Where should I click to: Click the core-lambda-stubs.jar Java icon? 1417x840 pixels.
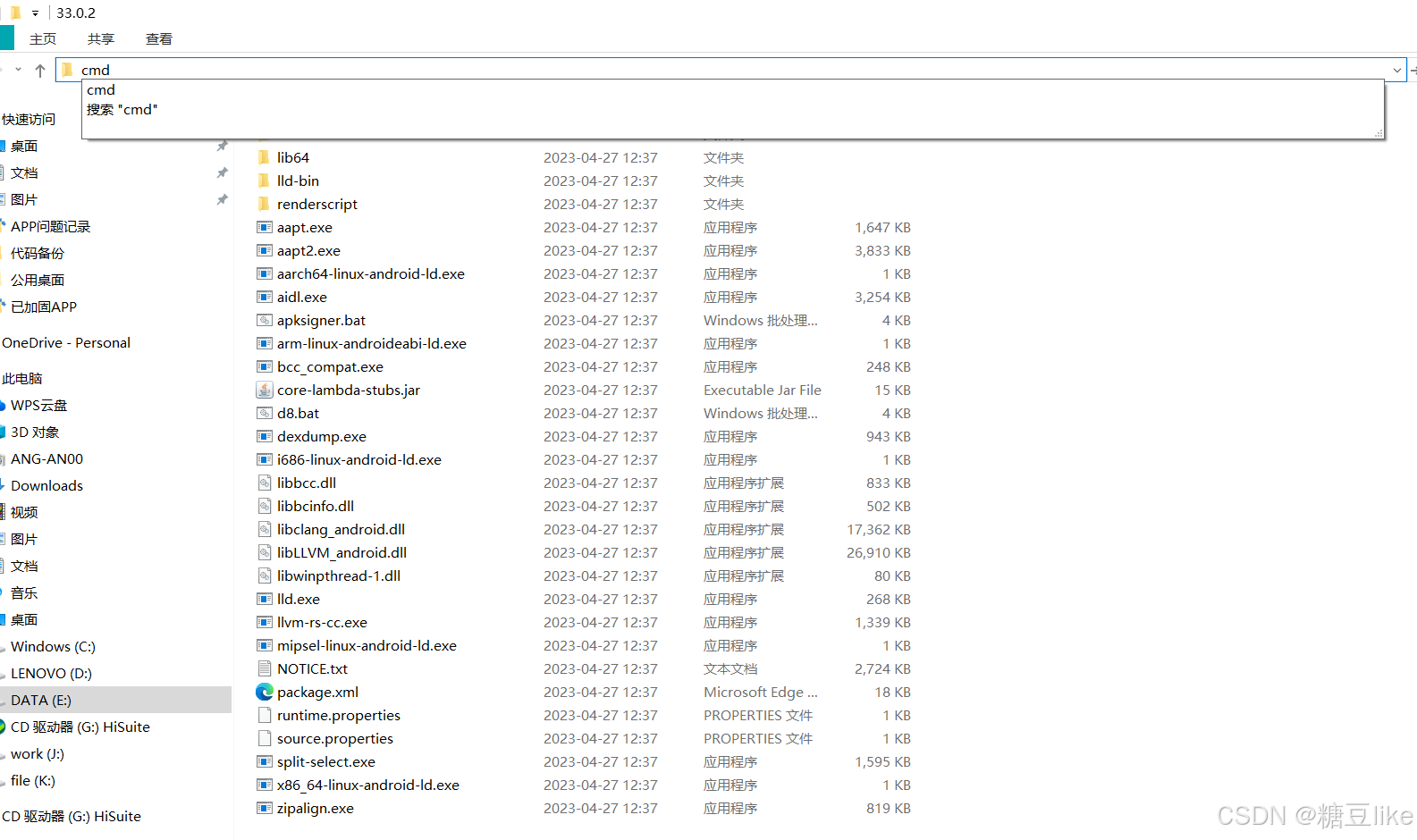[265, 391]
